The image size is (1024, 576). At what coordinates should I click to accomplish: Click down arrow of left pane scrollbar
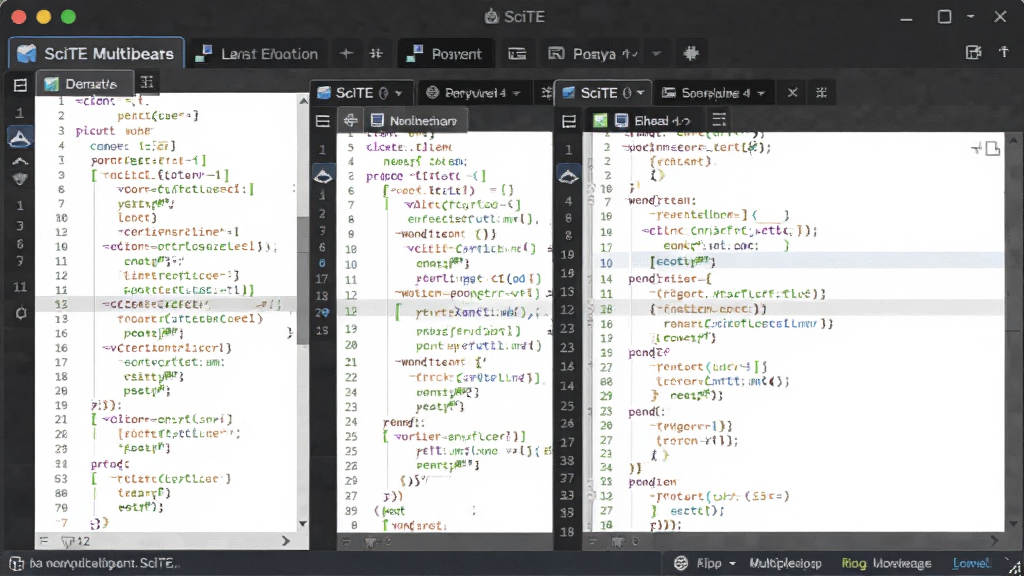pyautogui.click(x=302, y=524)
